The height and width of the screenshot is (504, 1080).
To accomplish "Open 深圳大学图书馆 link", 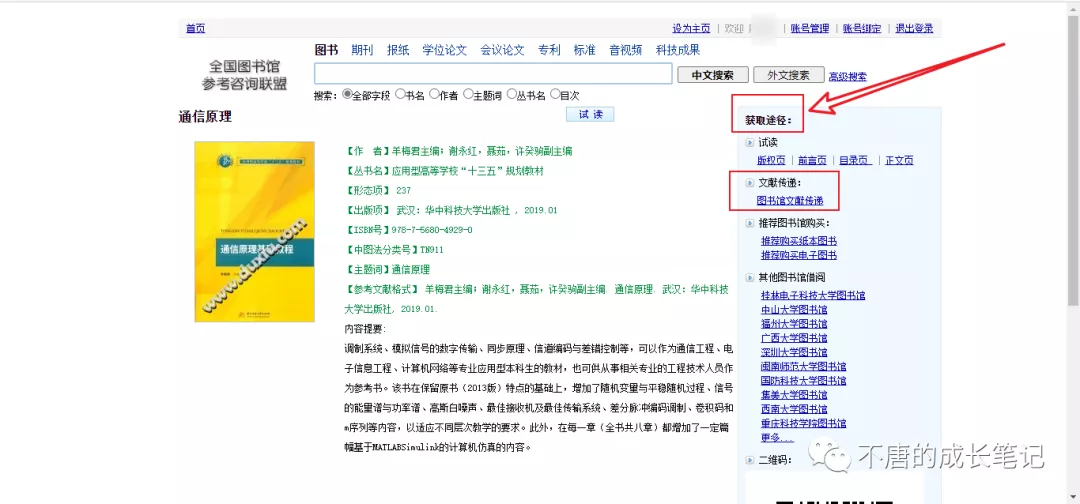I will tap(794, 353).
